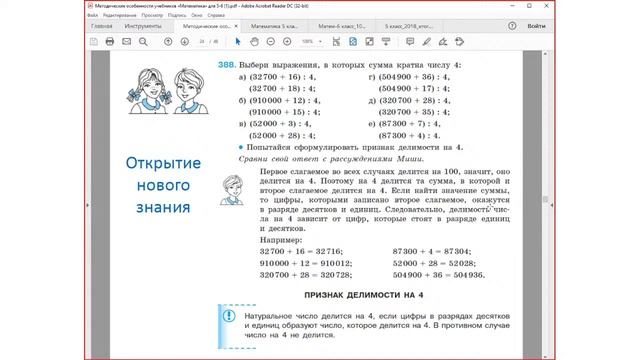Click the read mode icon

tap(386, 42)
